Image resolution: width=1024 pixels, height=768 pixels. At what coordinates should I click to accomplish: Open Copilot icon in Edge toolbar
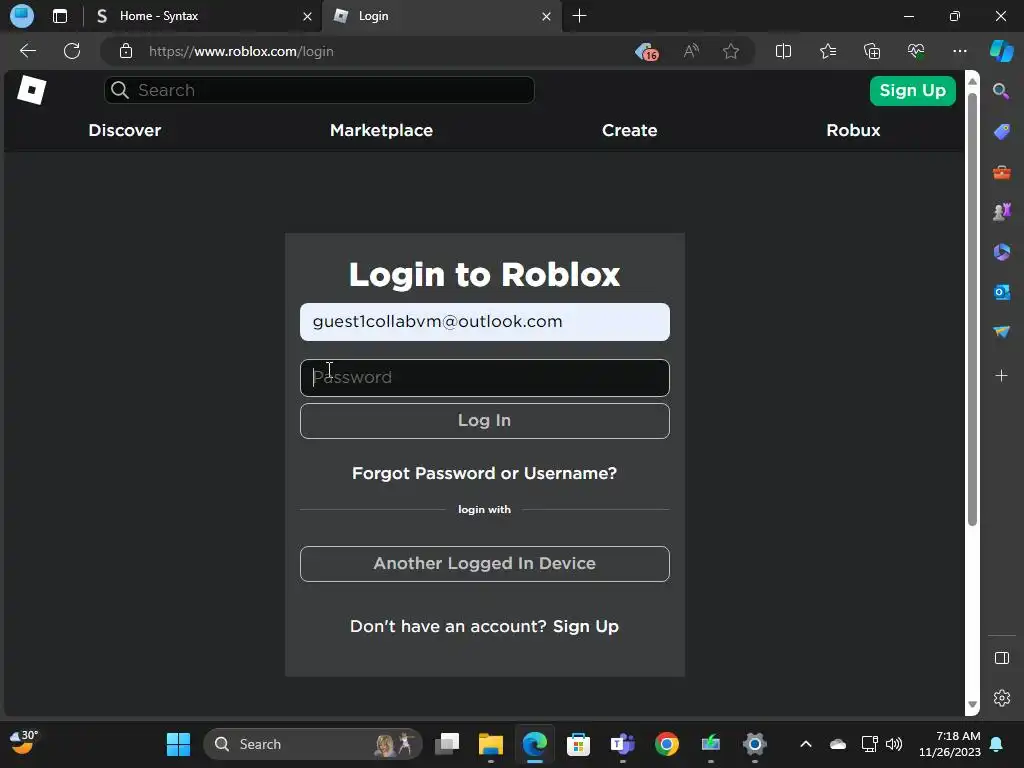(x=1001, y=51)
